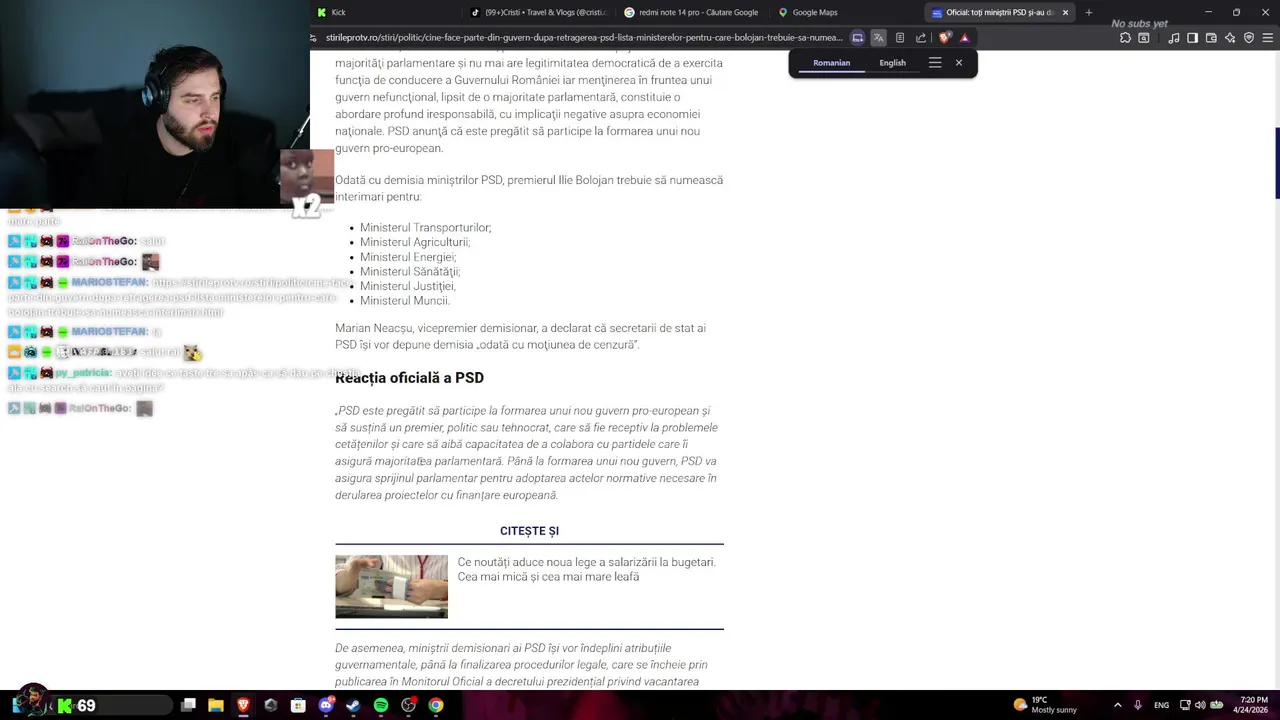Image resolution: width=1280 pixels, height=720 pixels.
Task: Open the volume speaker icon in system tray
Action: click(1199, 705)
